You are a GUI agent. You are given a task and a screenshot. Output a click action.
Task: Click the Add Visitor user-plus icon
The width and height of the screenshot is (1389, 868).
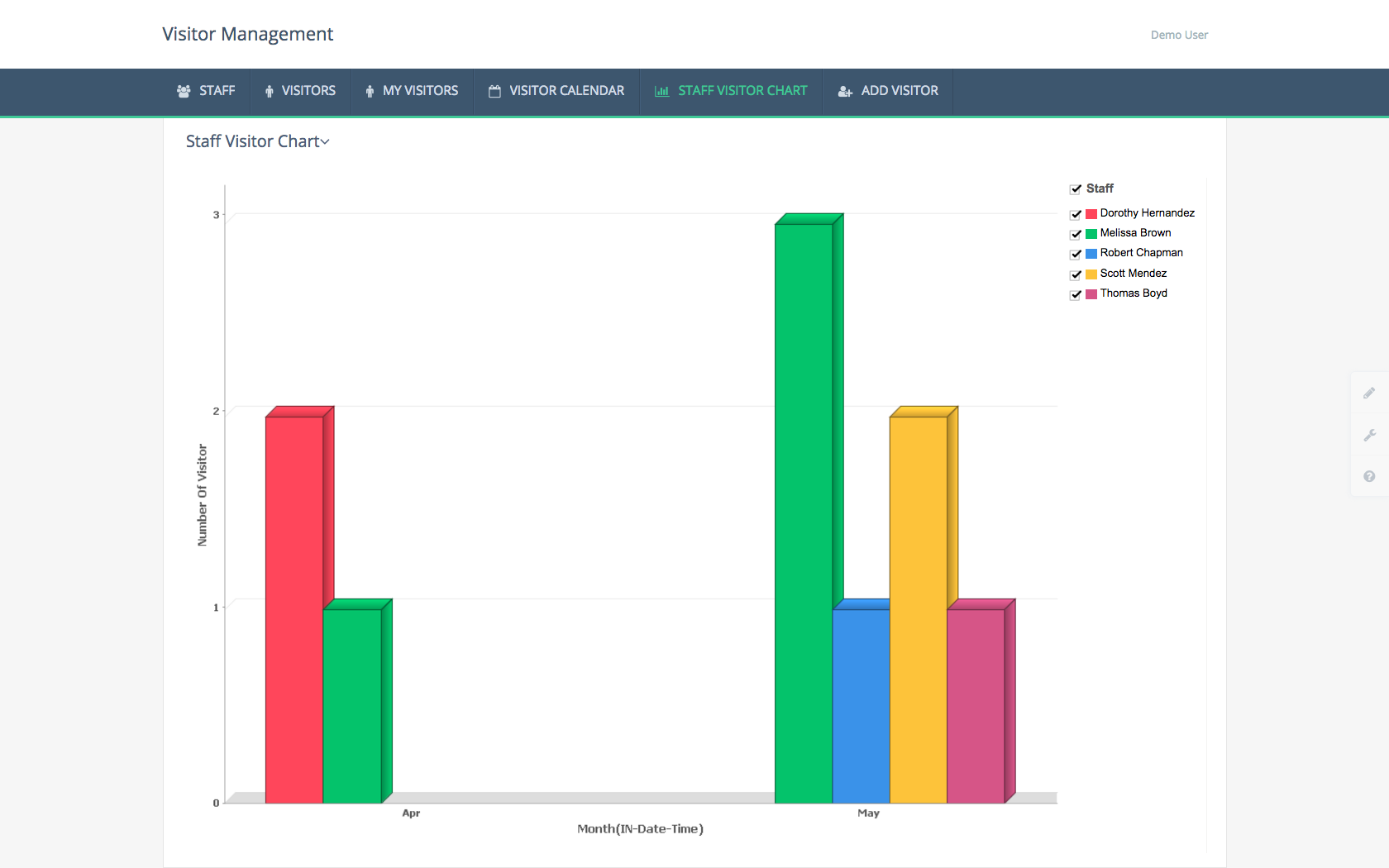tap(845, 91)
